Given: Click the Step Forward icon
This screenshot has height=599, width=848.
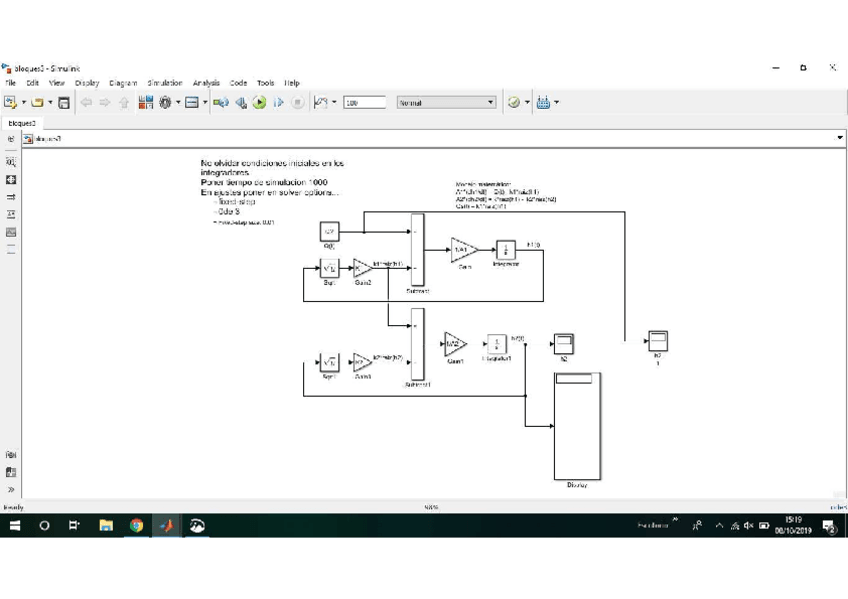Looking at the screenshot, I should click(278, 102).
